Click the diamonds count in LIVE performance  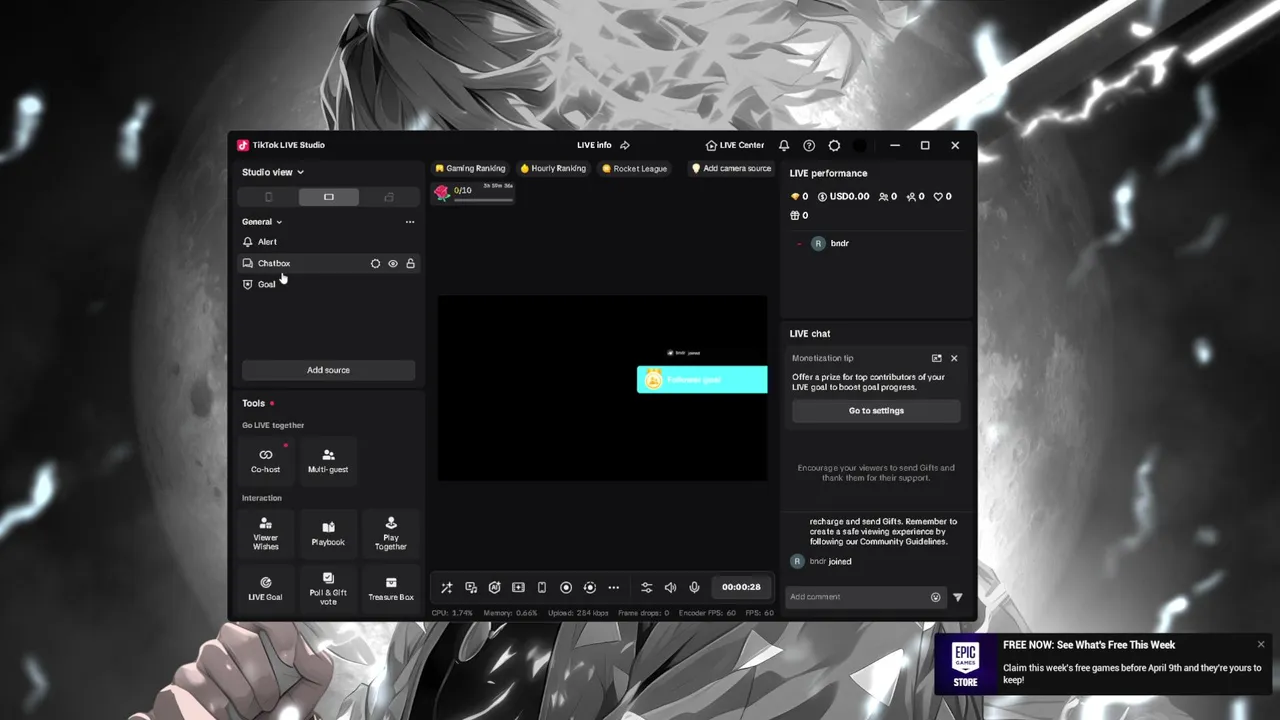point(799,197)
